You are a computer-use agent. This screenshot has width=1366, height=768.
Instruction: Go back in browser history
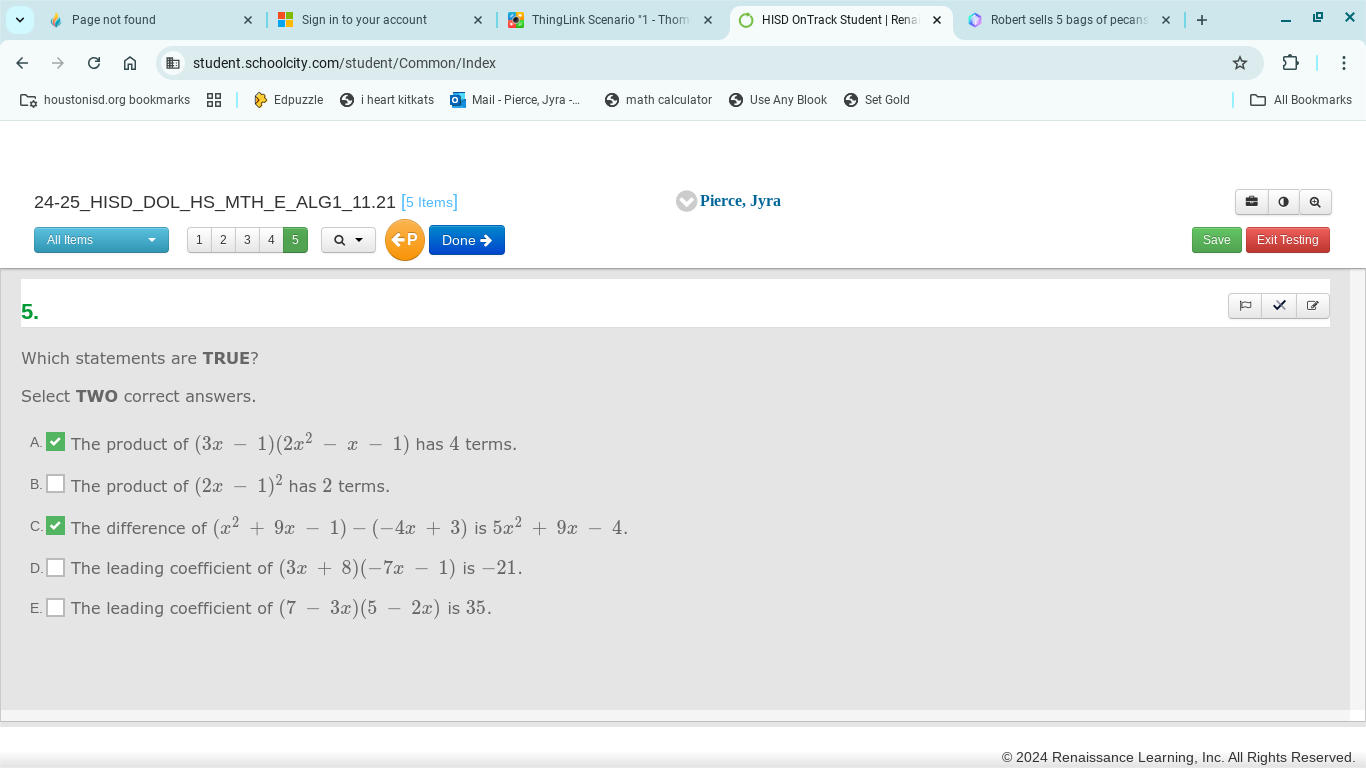tap(22, 63)
